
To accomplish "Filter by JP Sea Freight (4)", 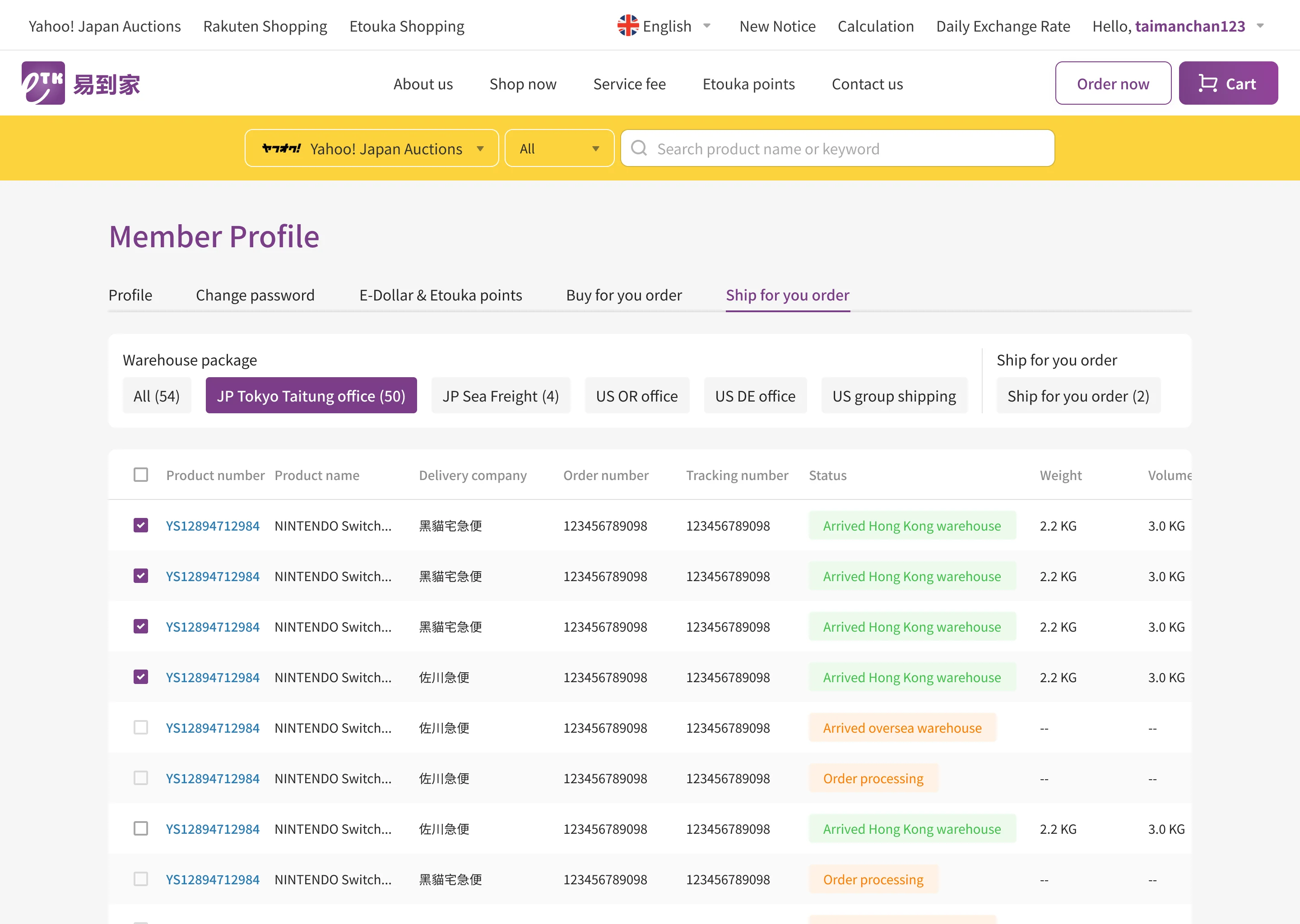I will (x=500, y=395).
